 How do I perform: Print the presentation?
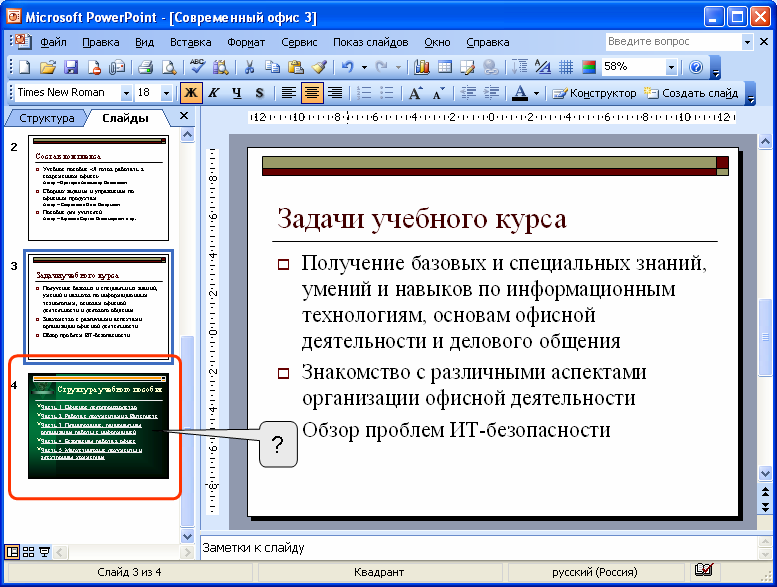coord(146,67)
